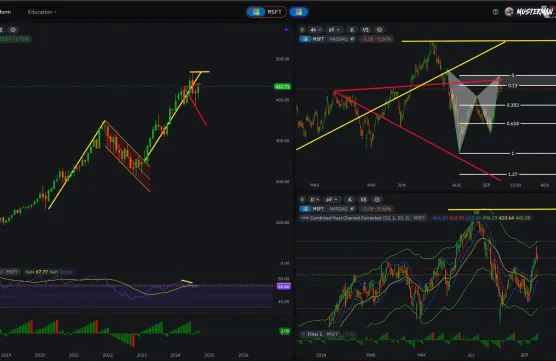Screen dimensions: 556x361
Task: Toggle the MSFT symbol pill in header
Action: click(x=266, y=12)
